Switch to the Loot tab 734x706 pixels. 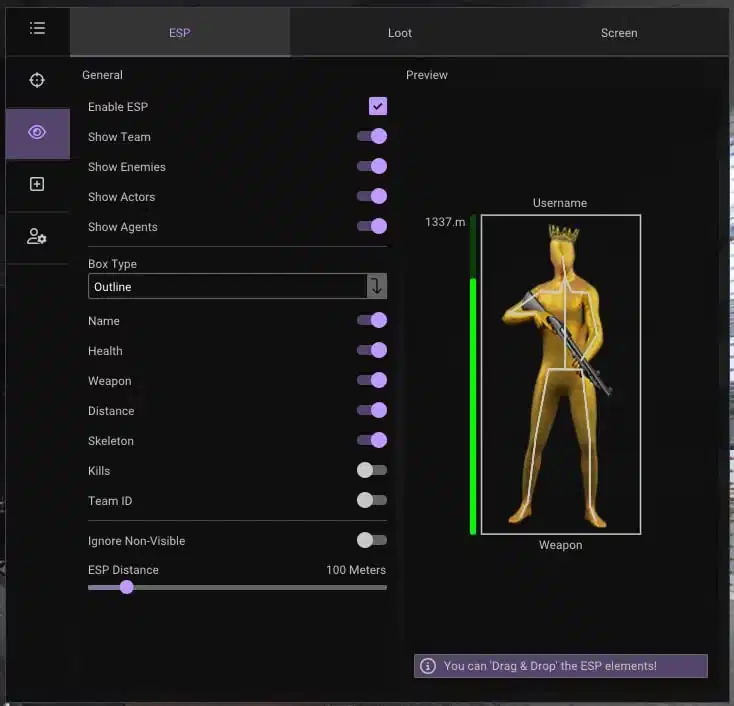tap(400, 33)
